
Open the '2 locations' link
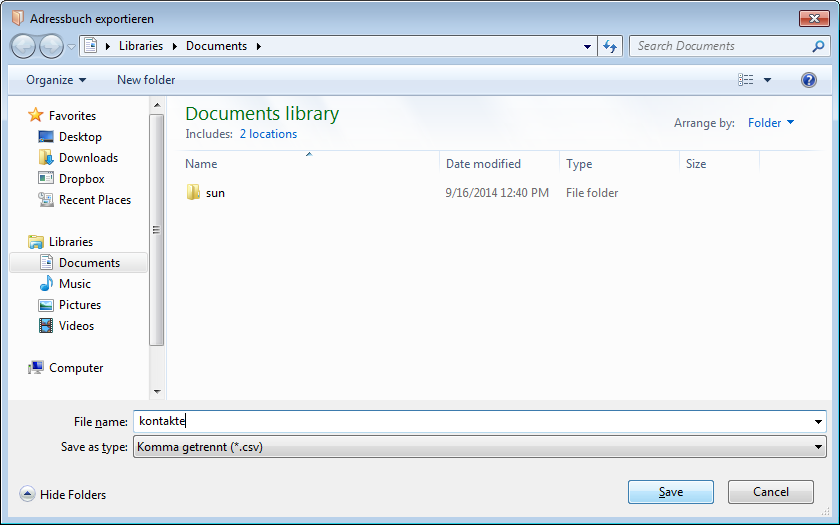tap(268, 134)
